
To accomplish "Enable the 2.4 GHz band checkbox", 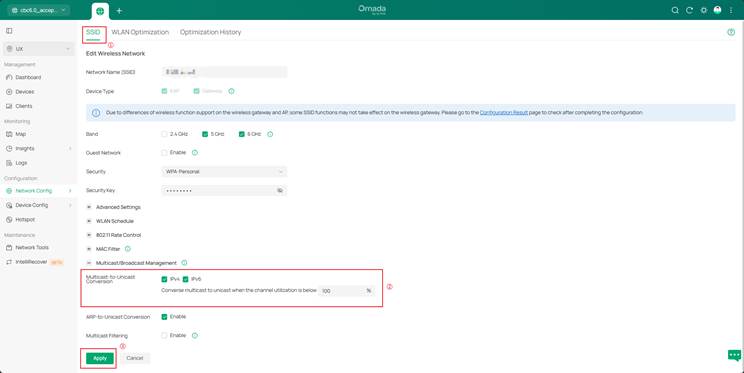I will [164, 134].
